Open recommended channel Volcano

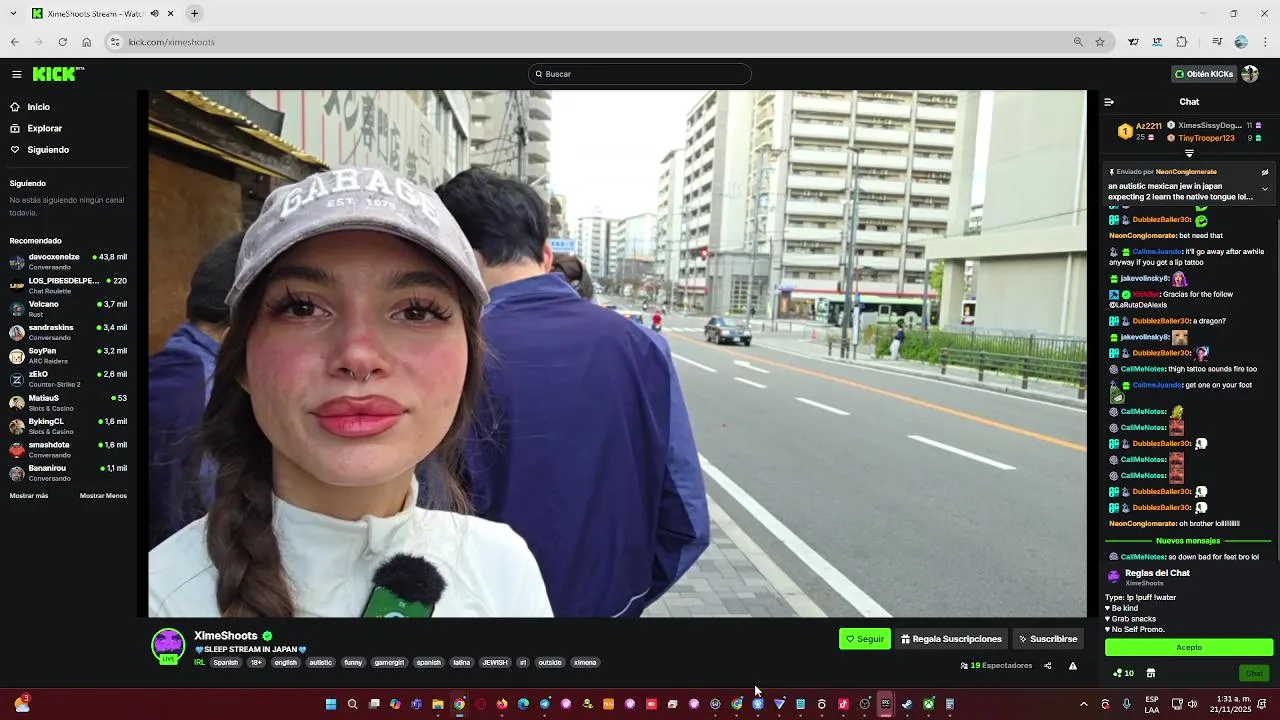(68, 309)
